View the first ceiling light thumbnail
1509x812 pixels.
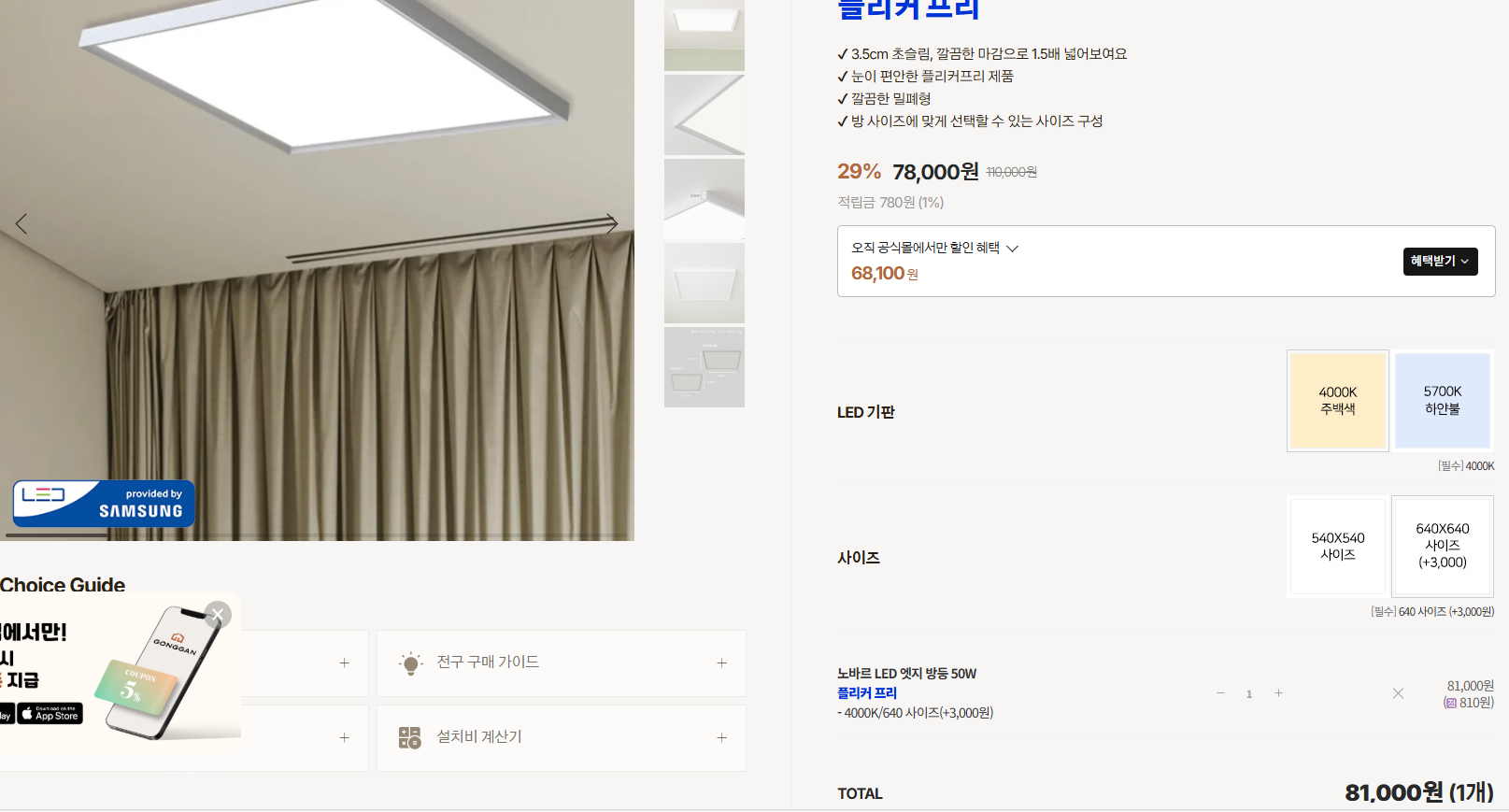tap(705, 35)
